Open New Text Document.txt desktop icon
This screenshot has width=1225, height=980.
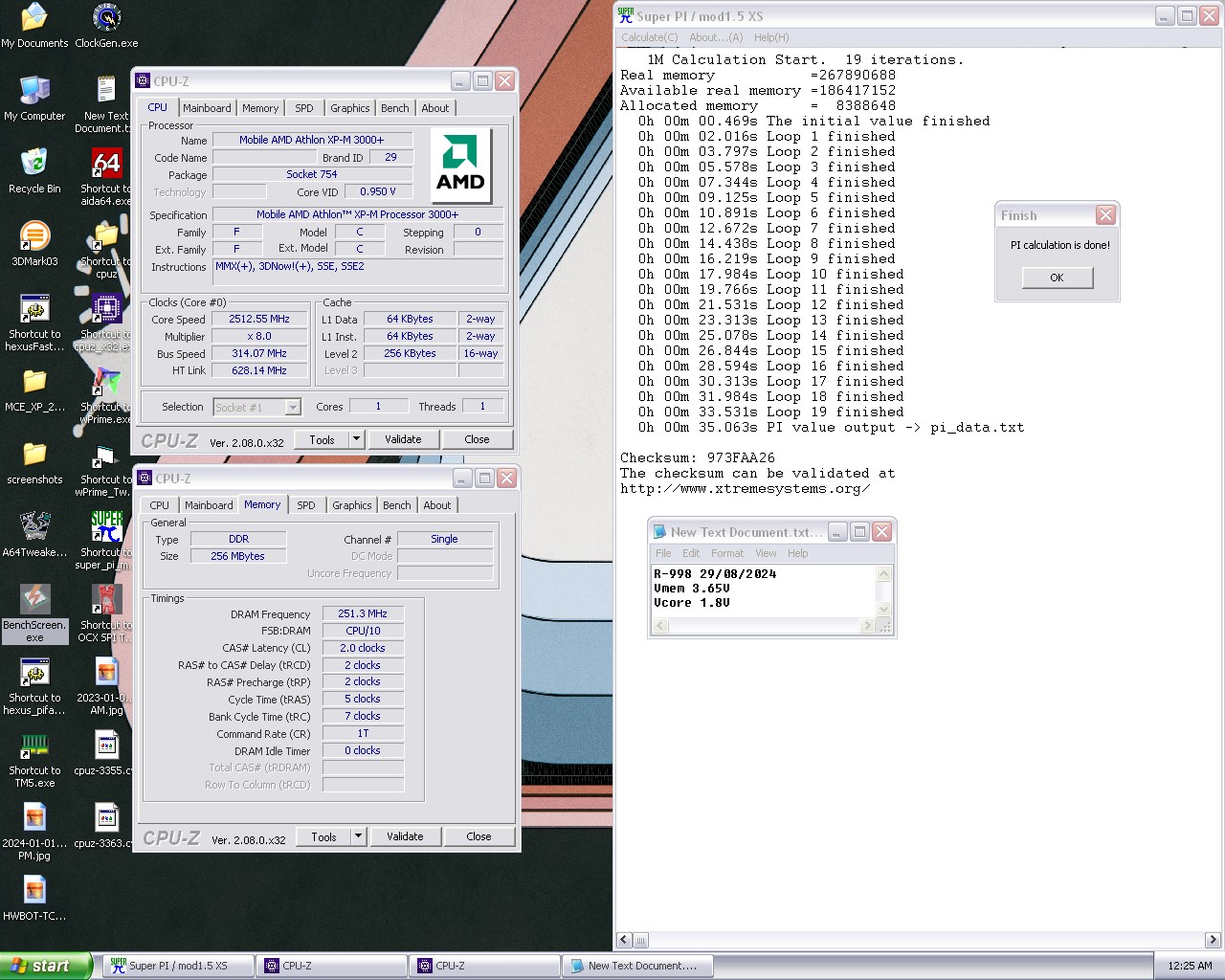pos(106,103)
